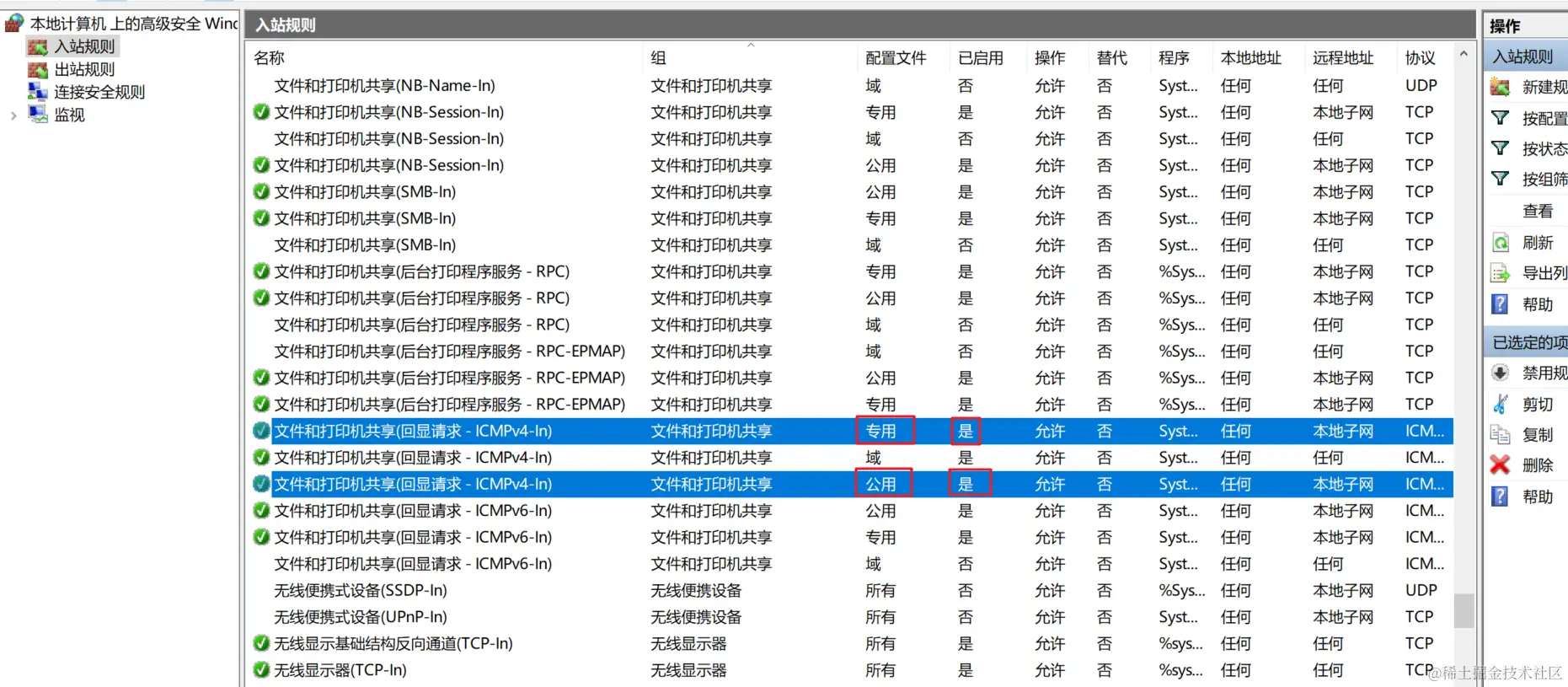
Task: Select the 入站规则 tree node icon
Action: click(38, 46)
